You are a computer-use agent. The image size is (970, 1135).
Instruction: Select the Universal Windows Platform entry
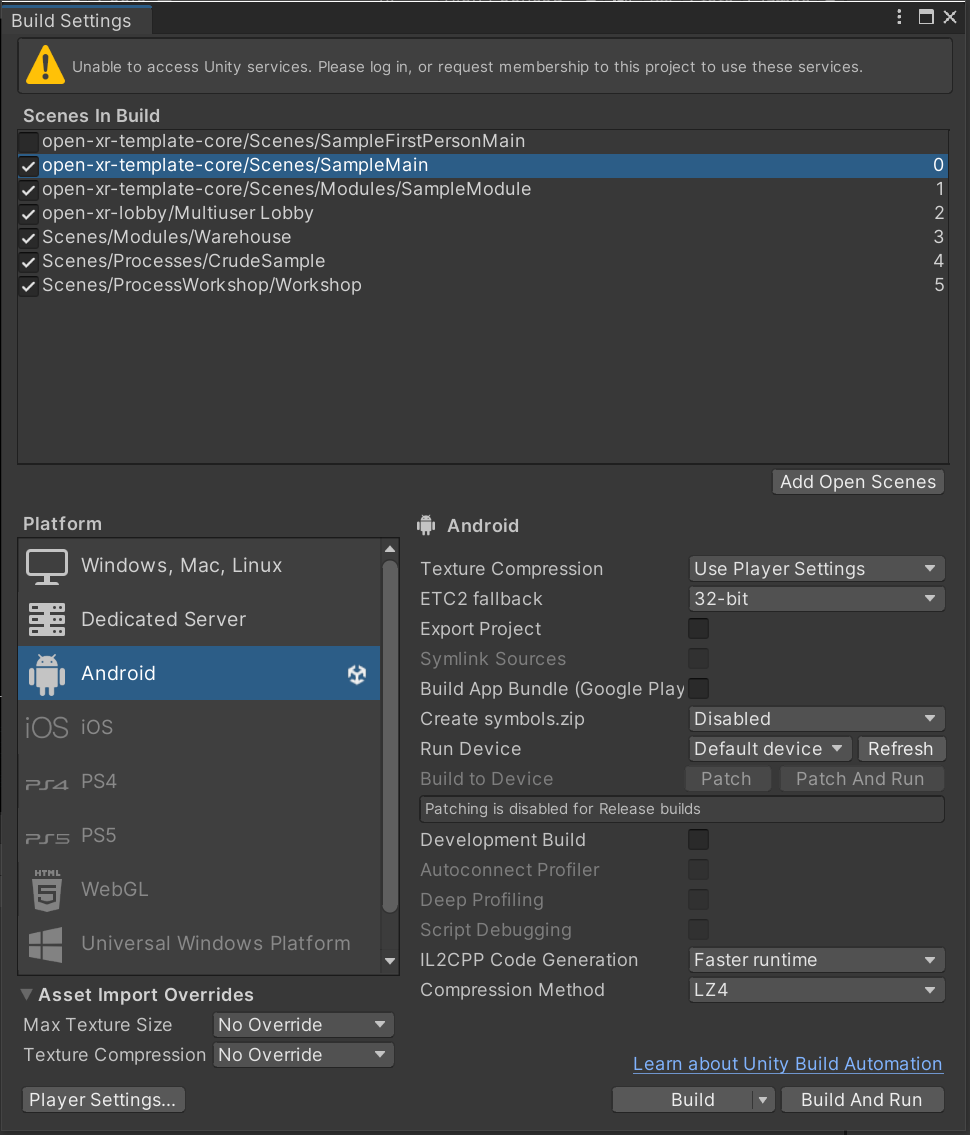[199, 944]
